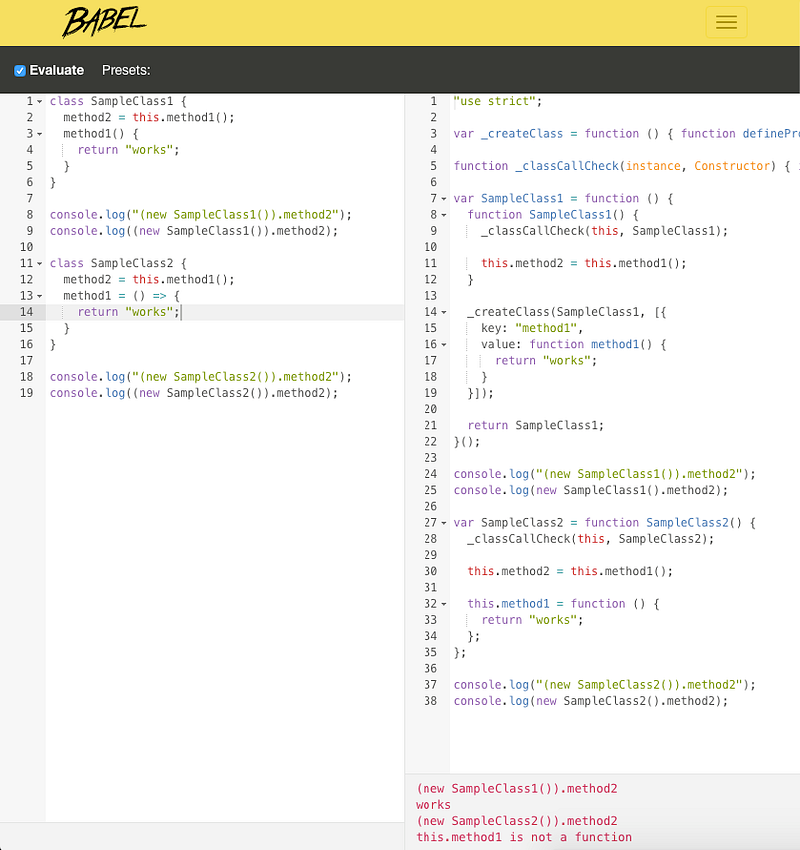This screenshot has width=800, height=850.
Task: Click 'class SampleClass2 {' input line 11
Action: (118, 263)
